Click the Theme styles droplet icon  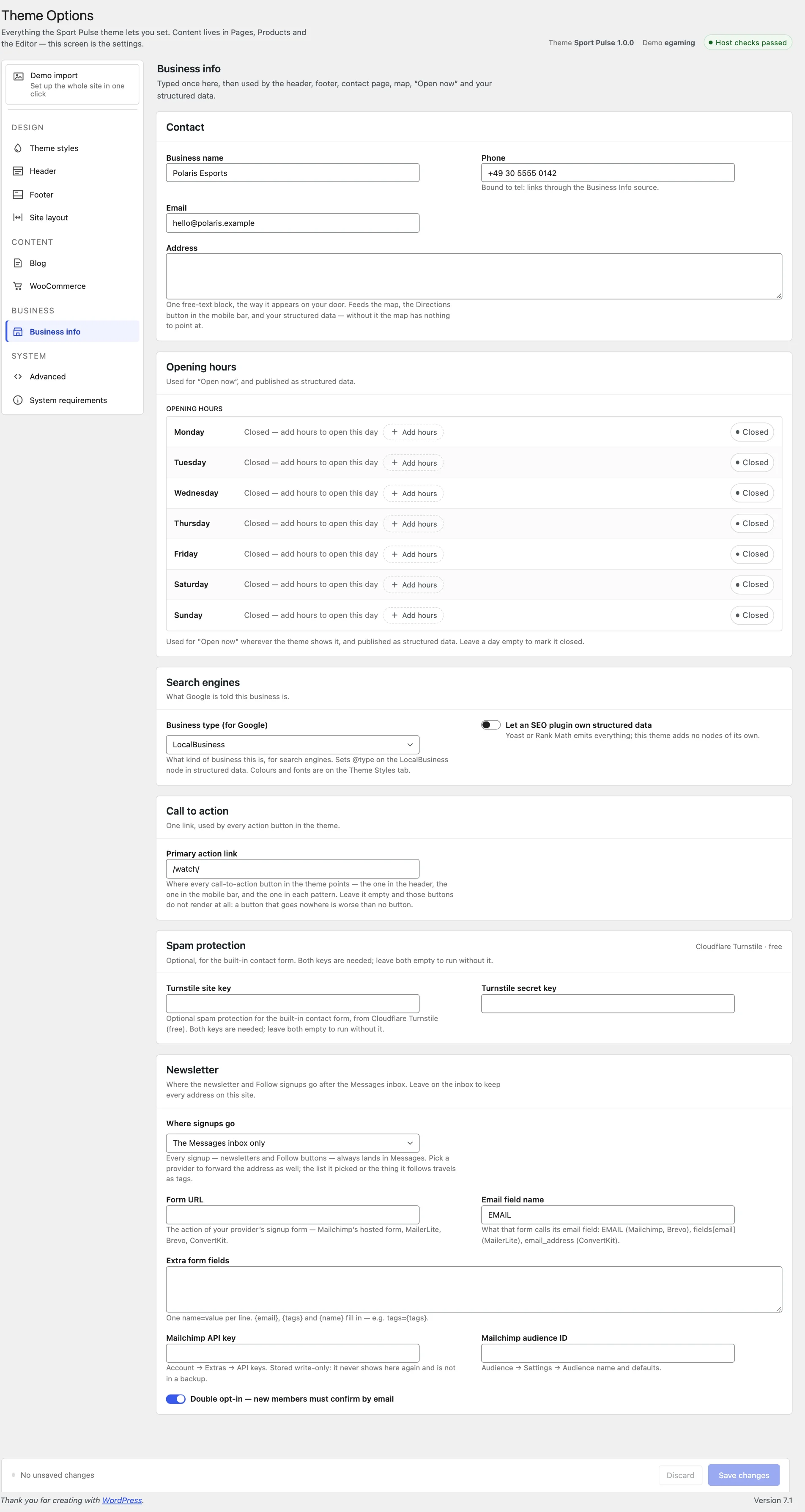click(x=18, y=148)
